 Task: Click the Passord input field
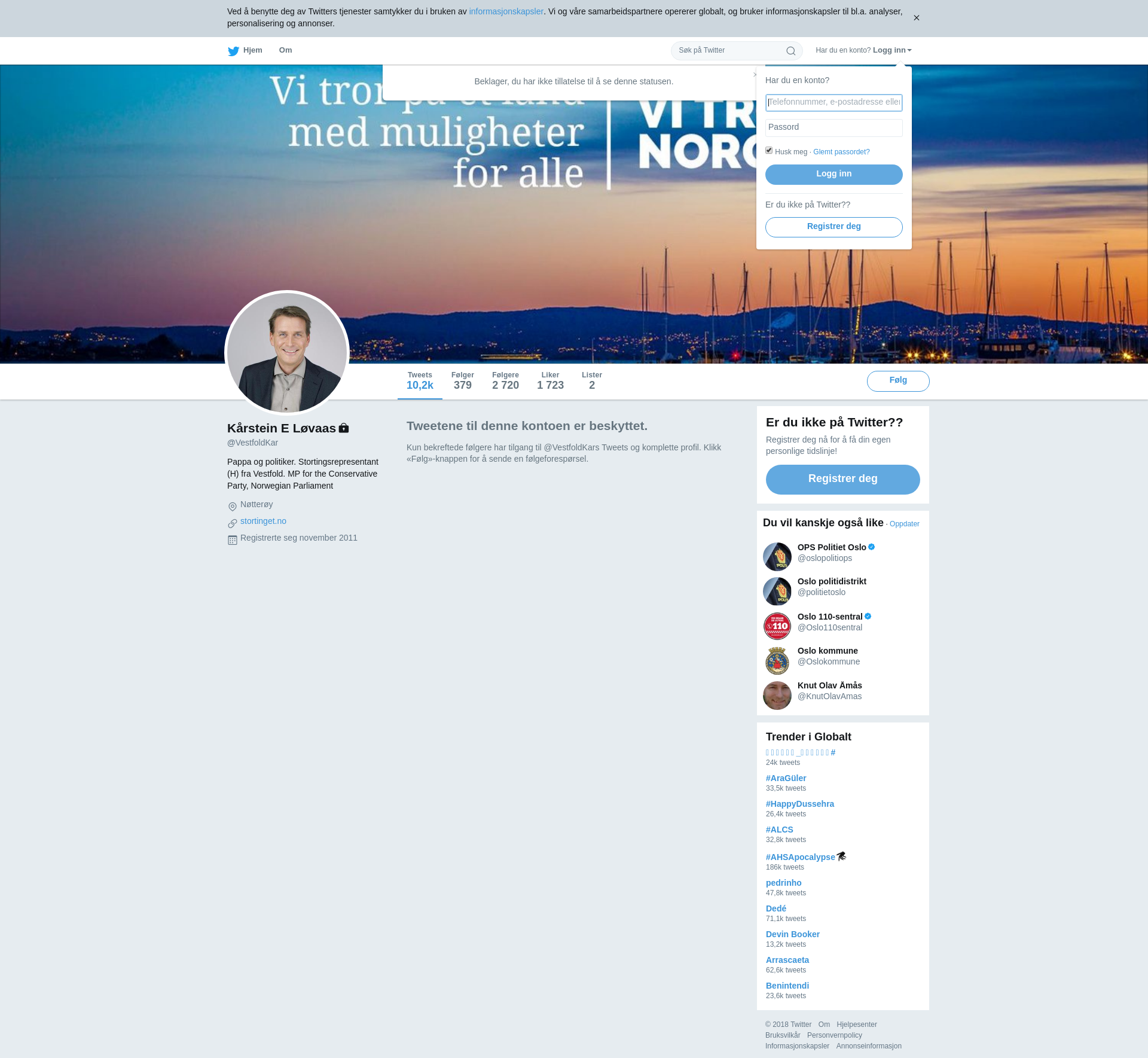pyautogui.click(x=833, y=127)
